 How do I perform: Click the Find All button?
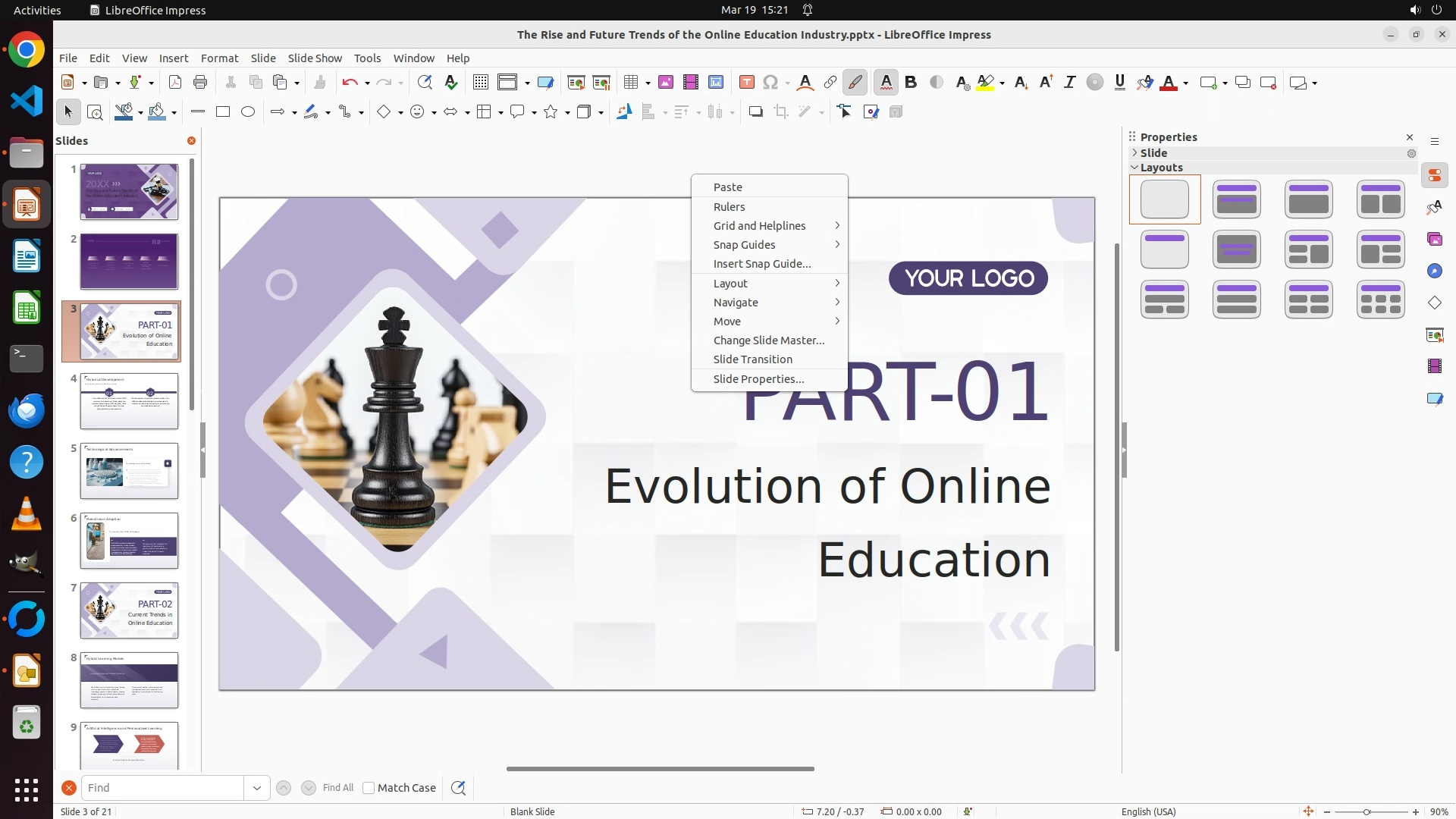337,788
